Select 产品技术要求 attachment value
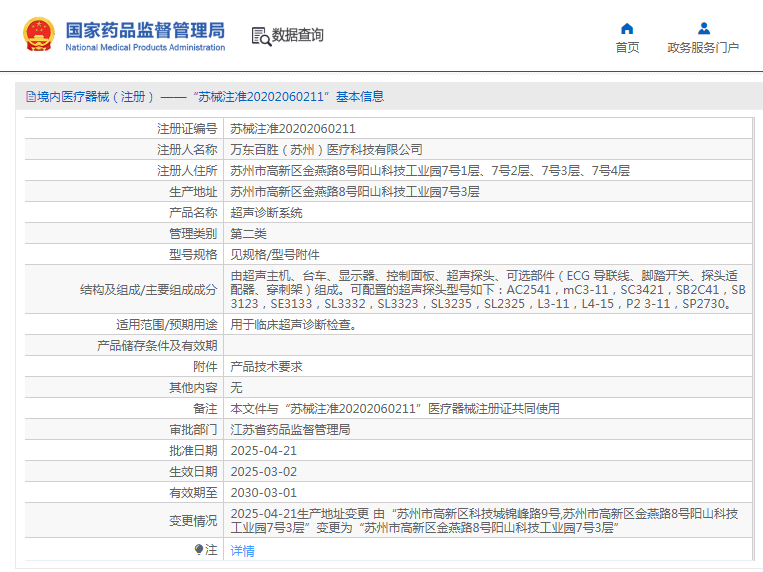This screenshot has width=763, height=572. coord(266,367)
